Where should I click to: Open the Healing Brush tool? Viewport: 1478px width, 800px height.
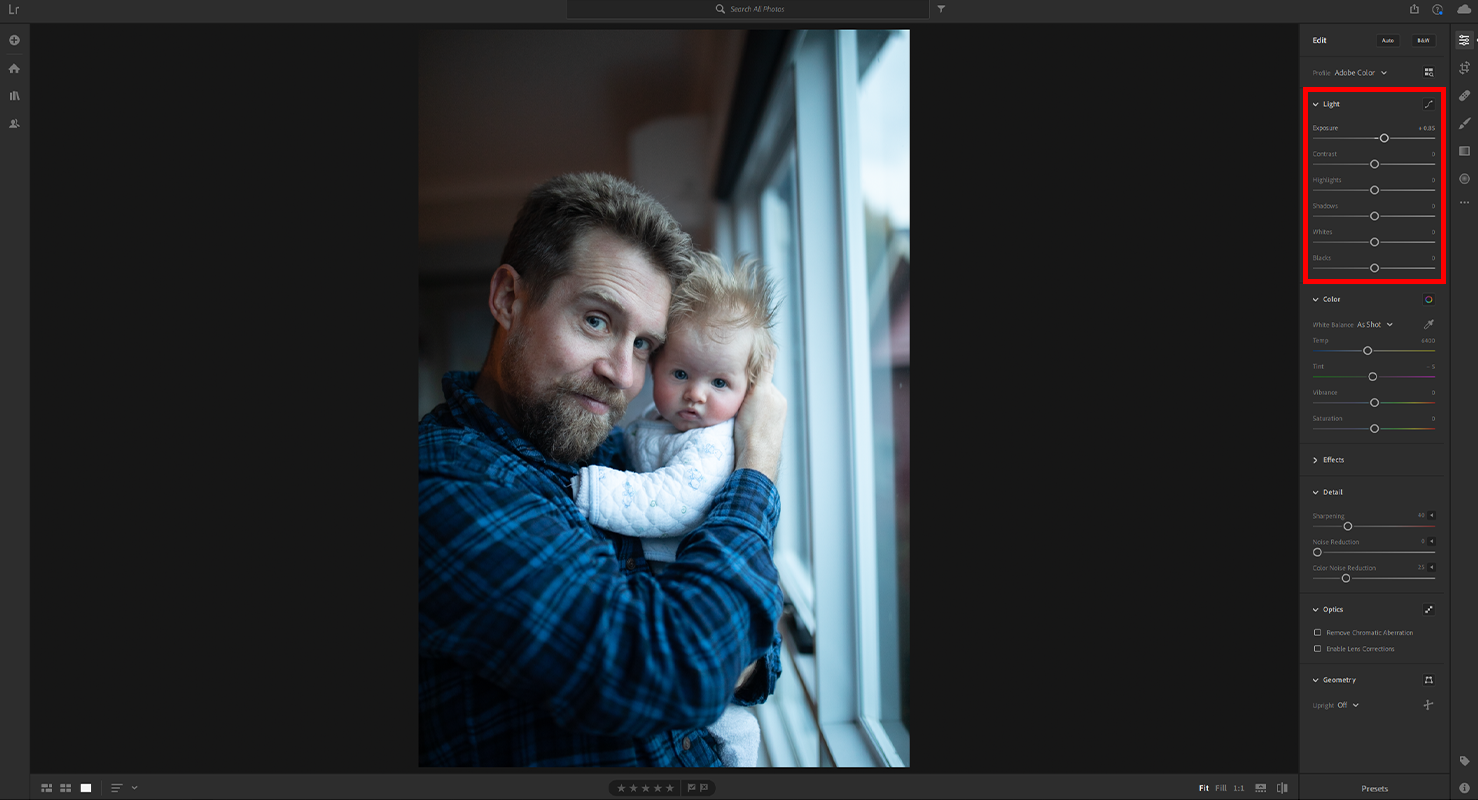pyautogui.click(x=1464, y=95)
